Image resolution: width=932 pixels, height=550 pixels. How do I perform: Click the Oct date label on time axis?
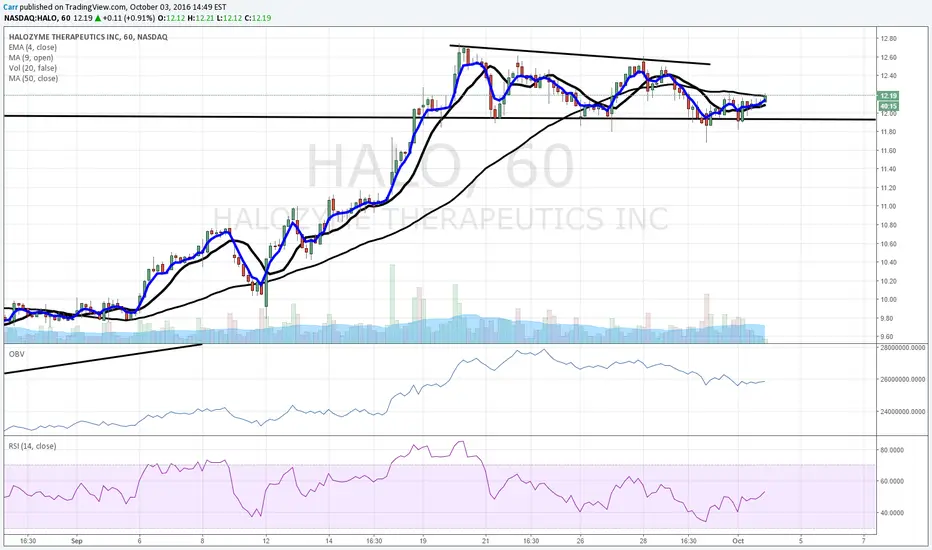738,541
